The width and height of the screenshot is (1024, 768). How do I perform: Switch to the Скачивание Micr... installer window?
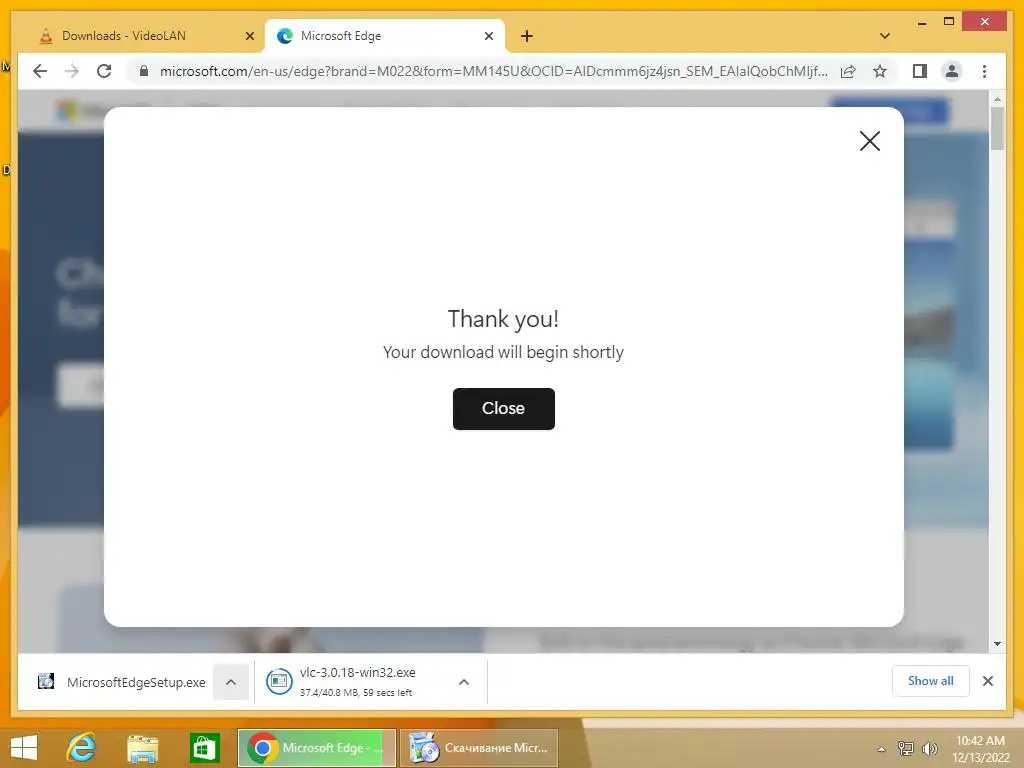479,748
